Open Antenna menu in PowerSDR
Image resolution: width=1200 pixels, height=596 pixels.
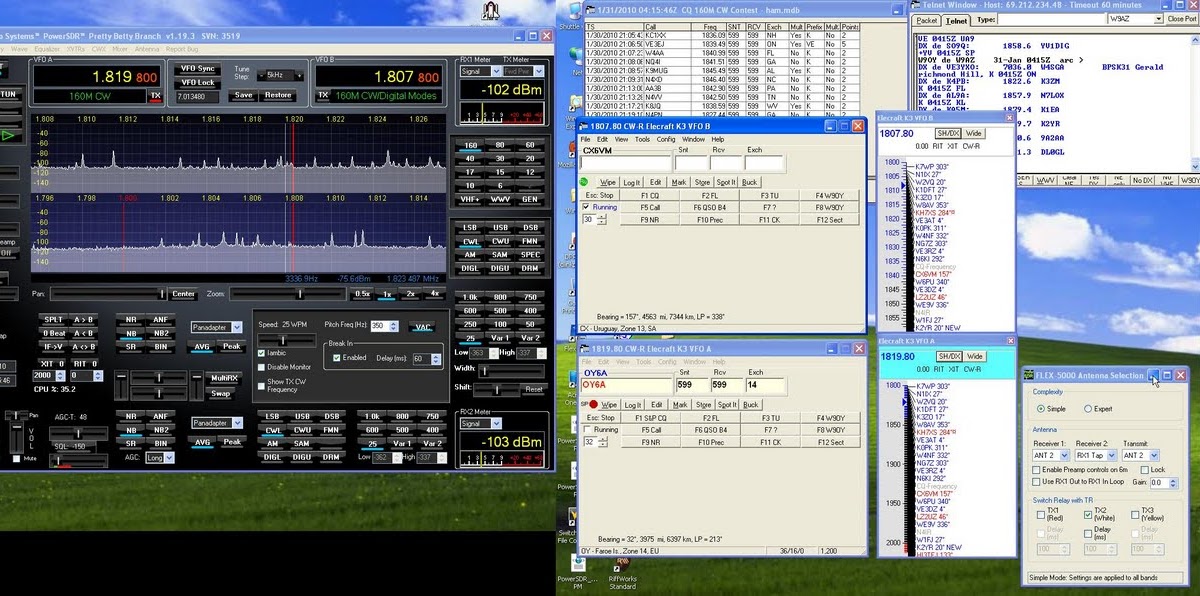click(148, 48)
